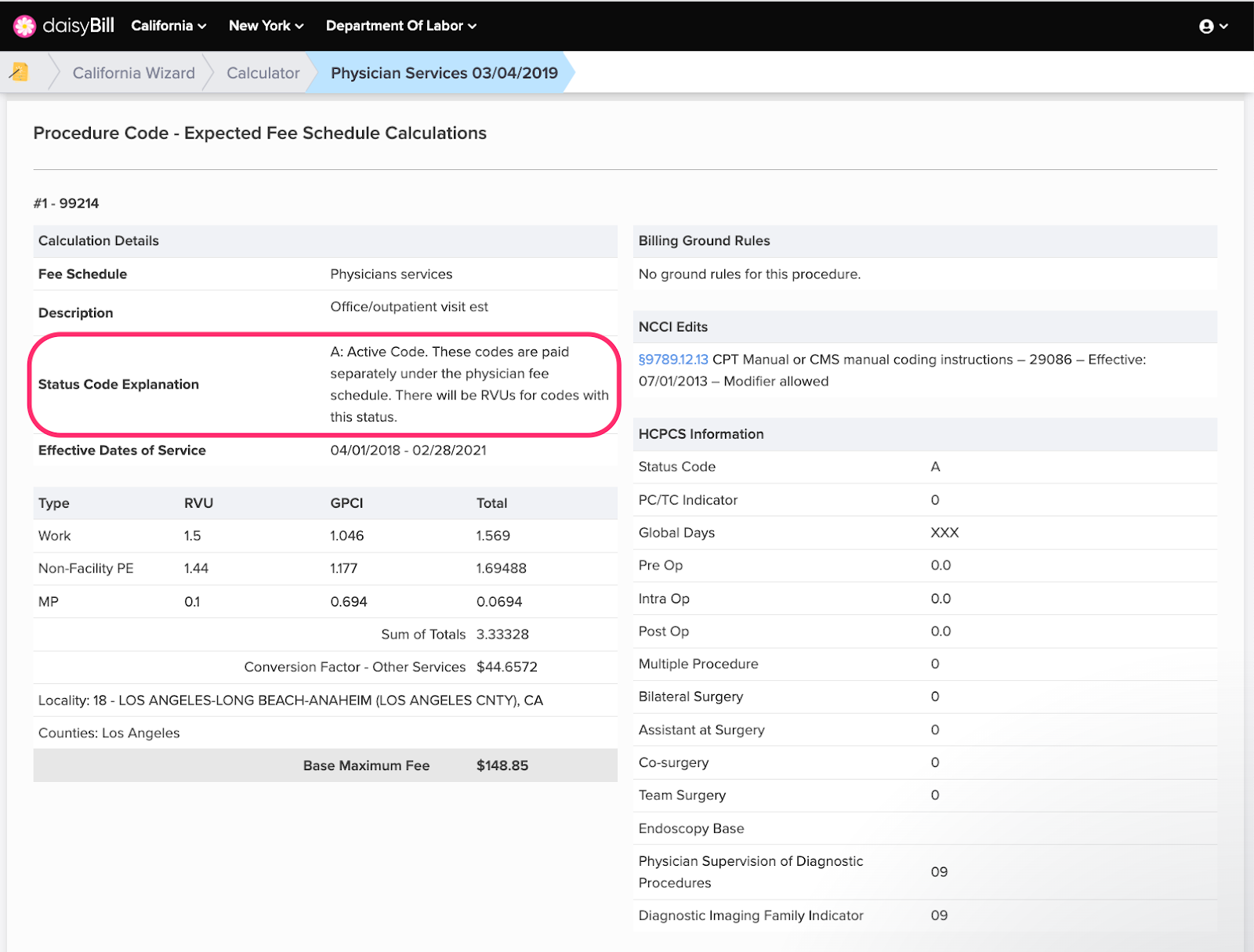The image size is (1254, 952).
Task: Click the Billing Ground Rules header
Action: pyautogui.click(x=704, y=241)
